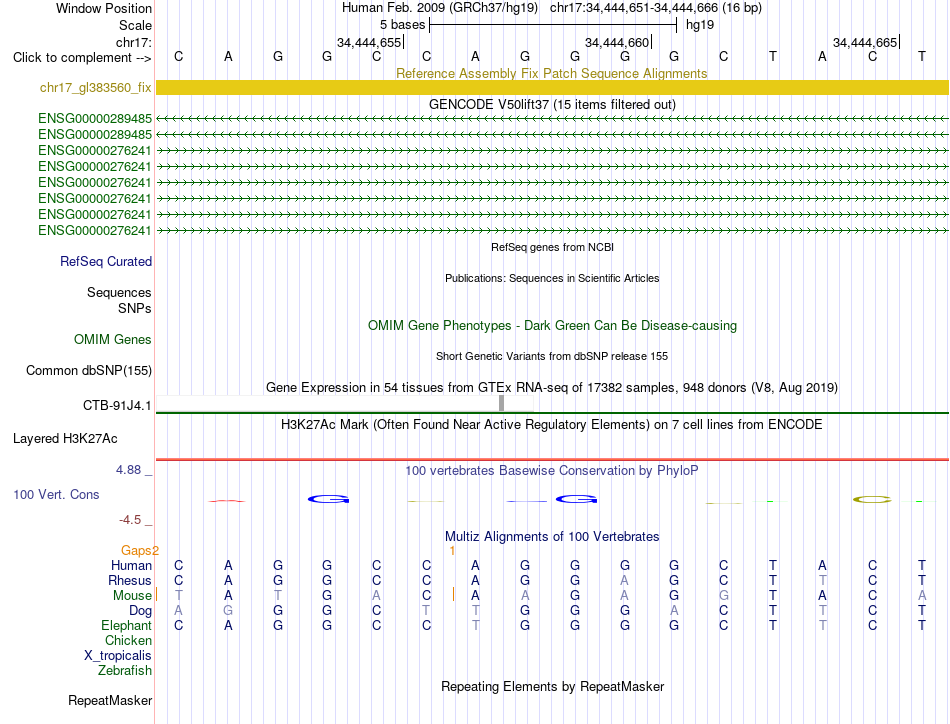Click the 'chr17:' base position label
The height and width of the screenshot is (724, 950).
133,42
